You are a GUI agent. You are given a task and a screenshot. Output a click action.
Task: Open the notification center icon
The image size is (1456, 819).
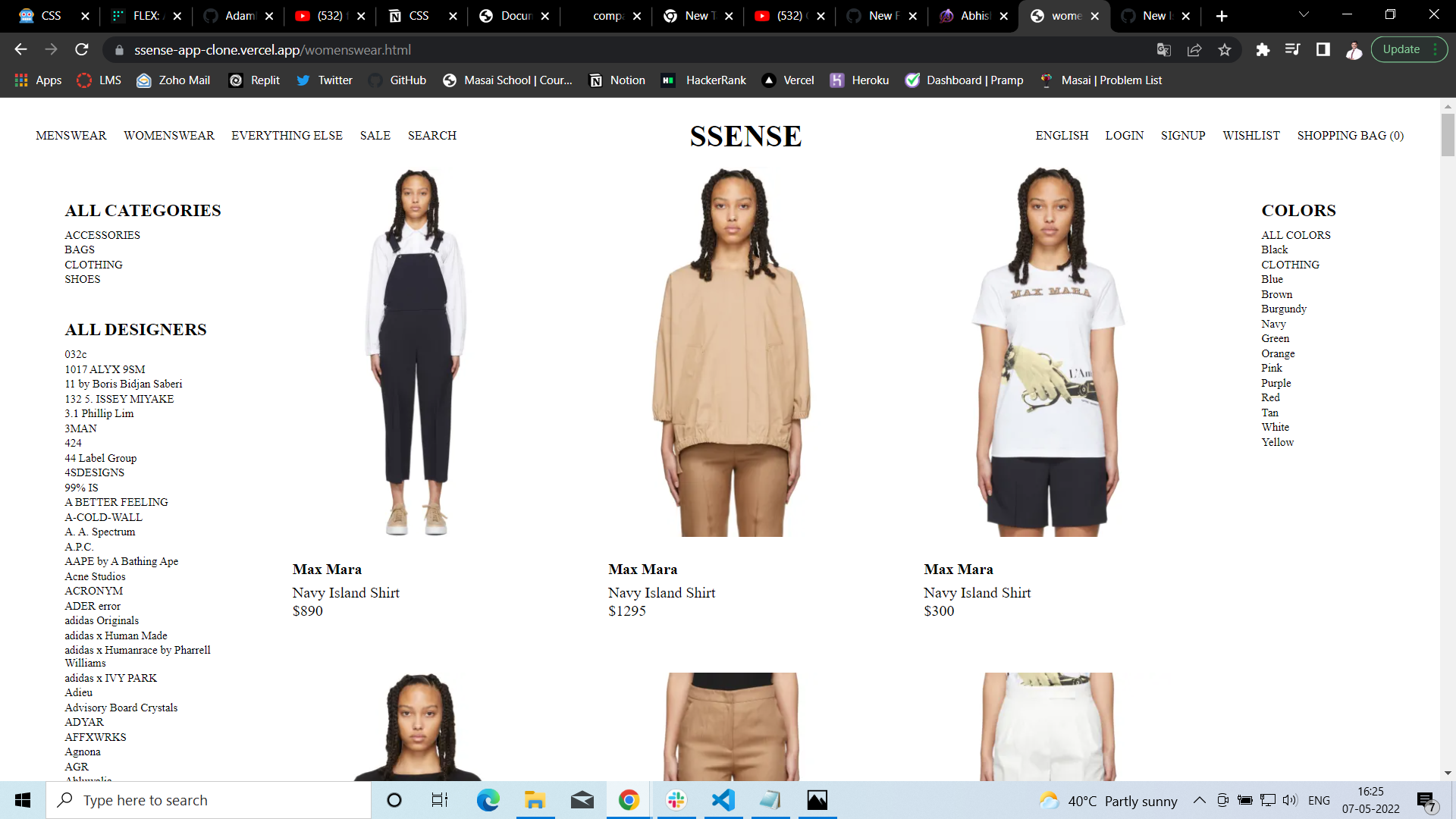point(1426,801)
